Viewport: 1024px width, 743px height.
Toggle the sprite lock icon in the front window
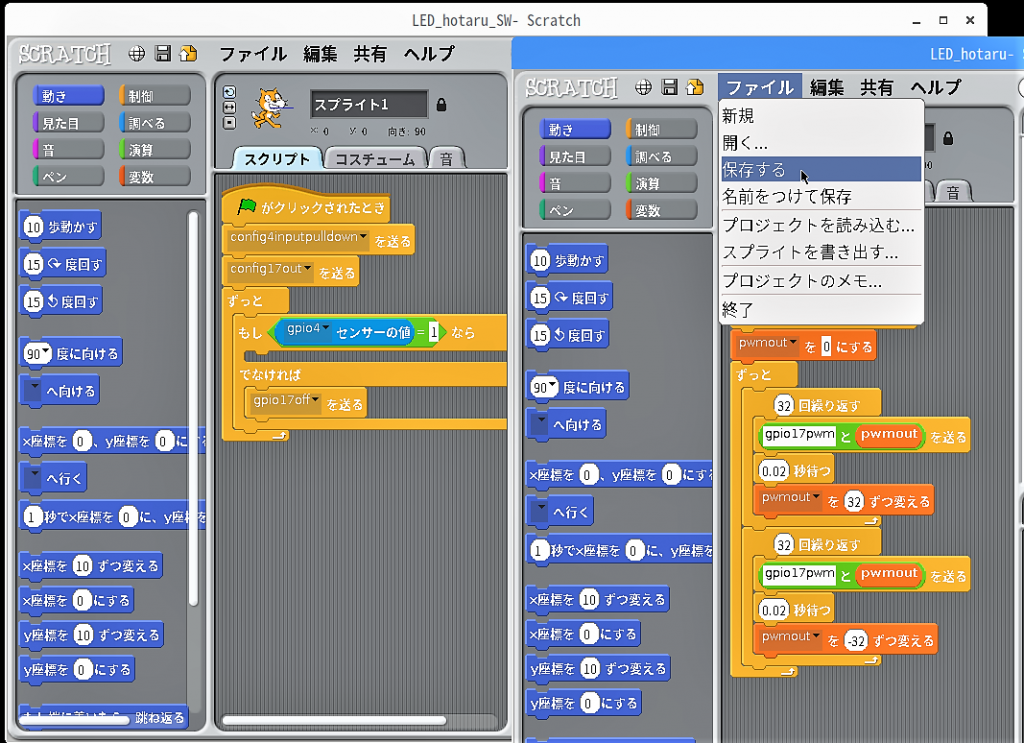(x=948, y=138)
